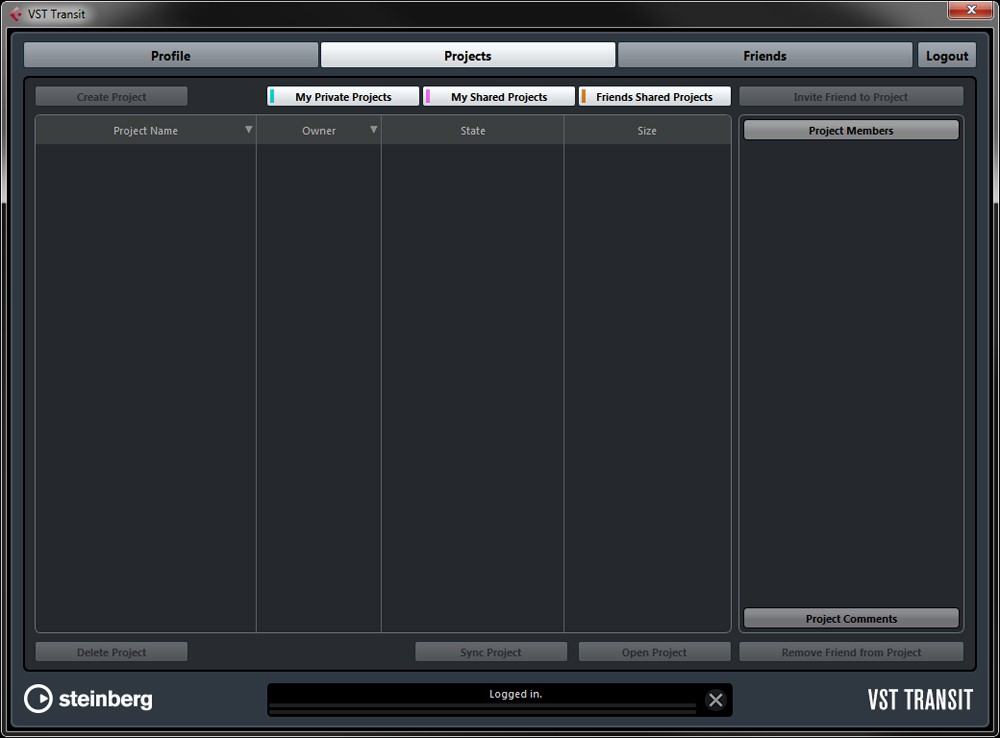1000x738 pixels.
Task: Click the Steinberg logo icon
Action: pyautogui.click(x=38, y=698)
